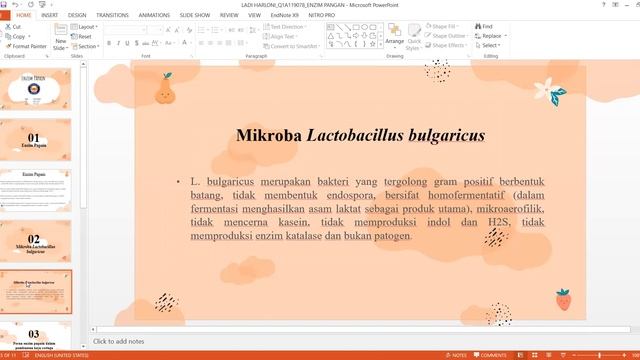Open the DESIGN ribbon tab
The width and height of the screenshot is (640, 360).
pyautogui.click(x=77, y=15)
